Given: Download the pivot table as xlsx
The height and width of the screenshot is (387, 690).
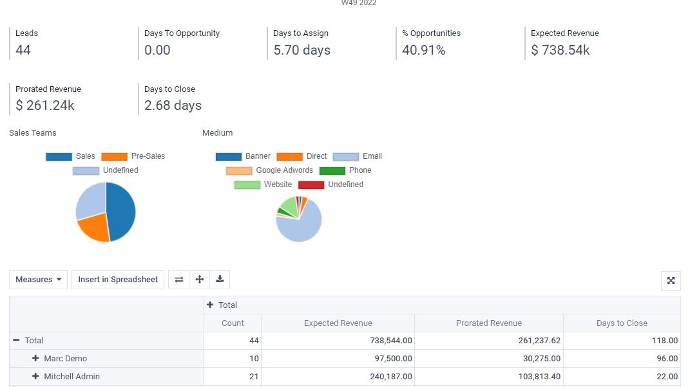Looking at the screenshot, I should 220,280.
